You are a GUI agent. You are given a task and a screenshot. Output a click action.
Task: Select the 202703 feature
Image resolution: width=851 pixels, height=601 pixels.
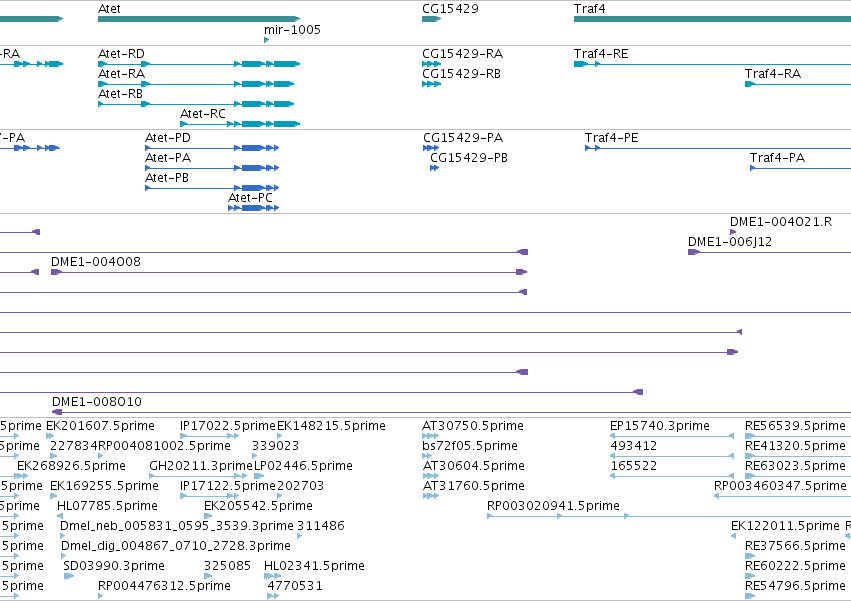pyautogui.click(x=280, y=496)
